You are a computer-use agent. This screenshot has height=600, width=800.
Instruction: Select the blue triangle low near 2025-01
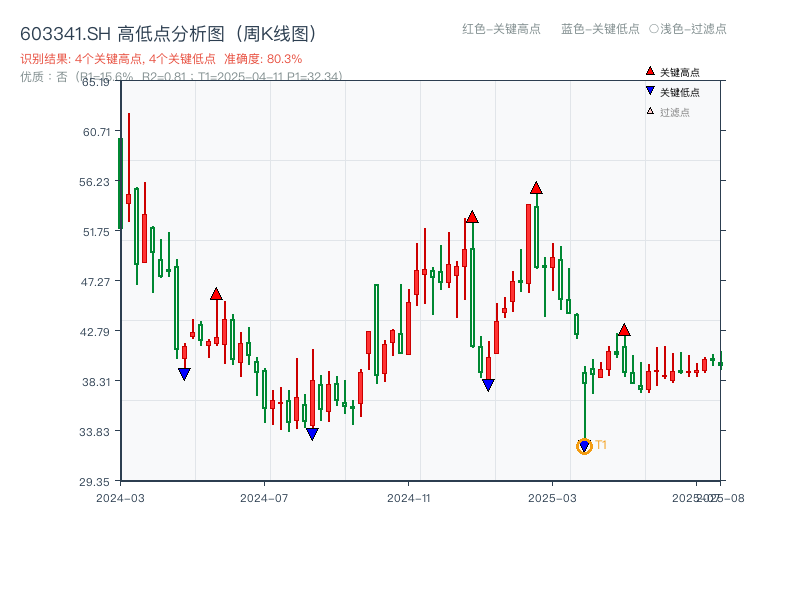[x=488, y=383]
